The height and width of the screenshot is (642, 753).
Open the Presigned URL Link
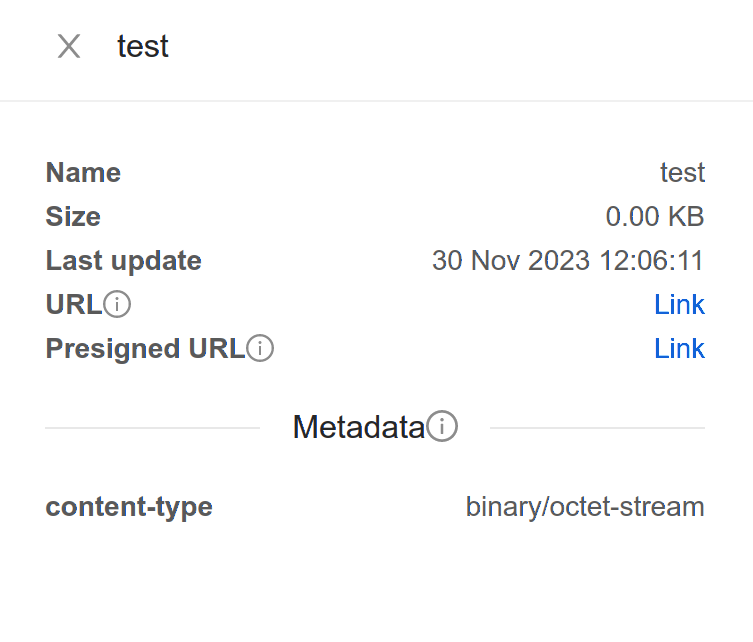click(679, 348)
